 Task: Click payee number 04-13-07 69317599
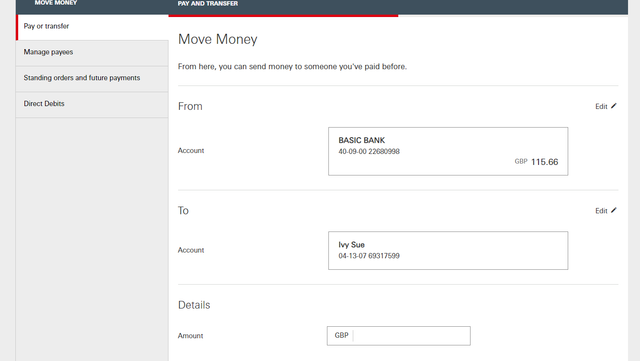tap(369, 256)
